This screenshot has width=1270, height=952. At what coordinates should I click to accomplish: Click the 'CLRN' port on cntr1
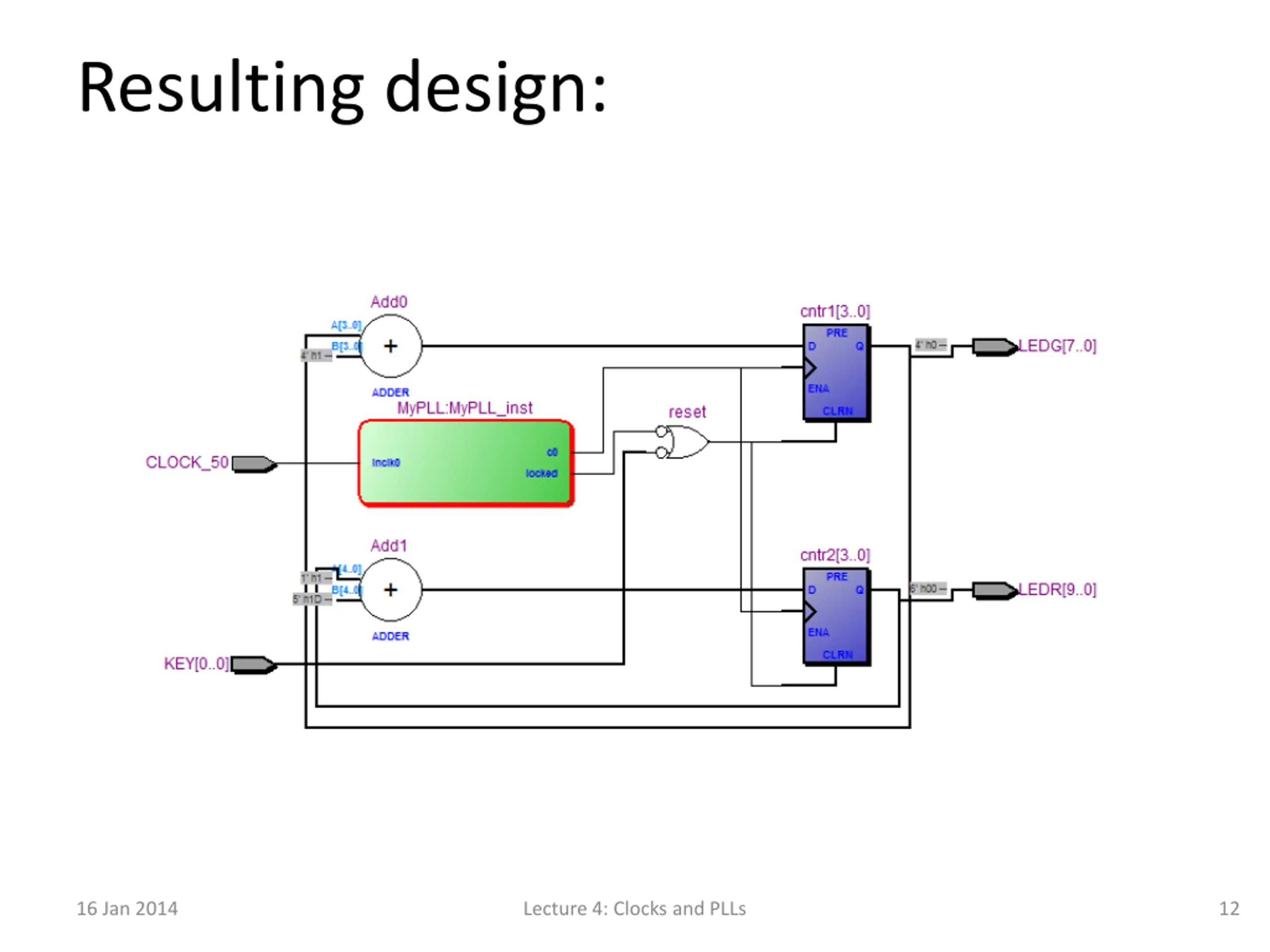point(838,412)
